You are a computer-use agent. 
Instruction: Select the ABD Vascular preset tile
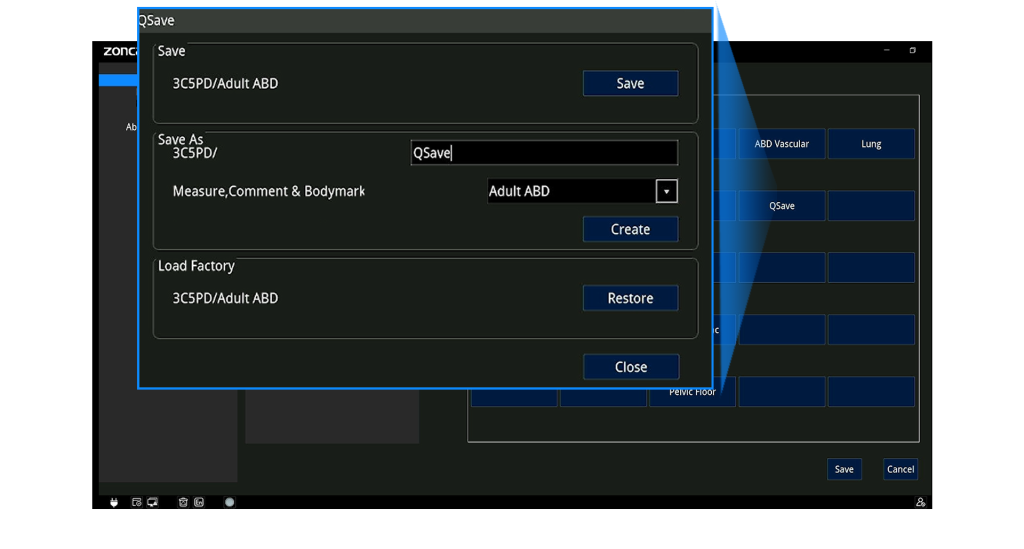[781, 144]
